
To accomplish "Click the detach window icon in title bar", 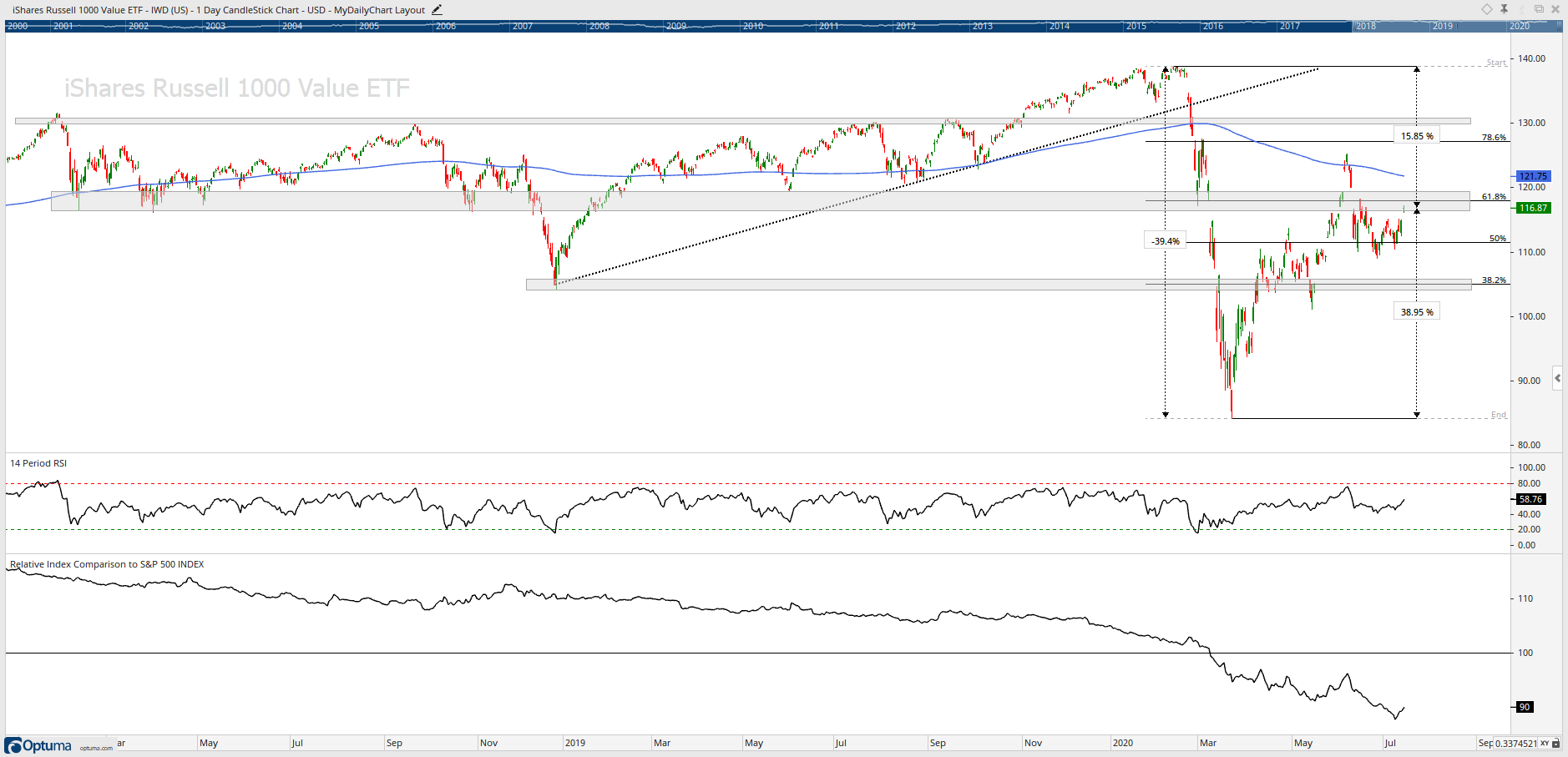I will 1539,9.
